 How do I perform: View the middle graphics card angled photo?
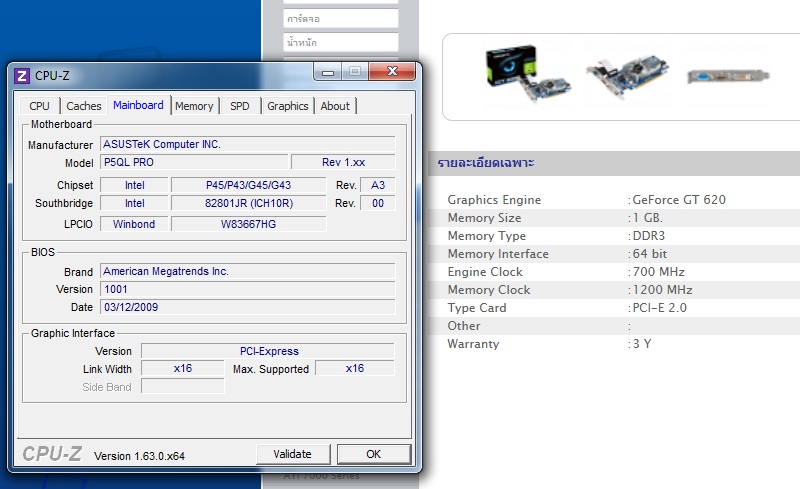(626, 77)
